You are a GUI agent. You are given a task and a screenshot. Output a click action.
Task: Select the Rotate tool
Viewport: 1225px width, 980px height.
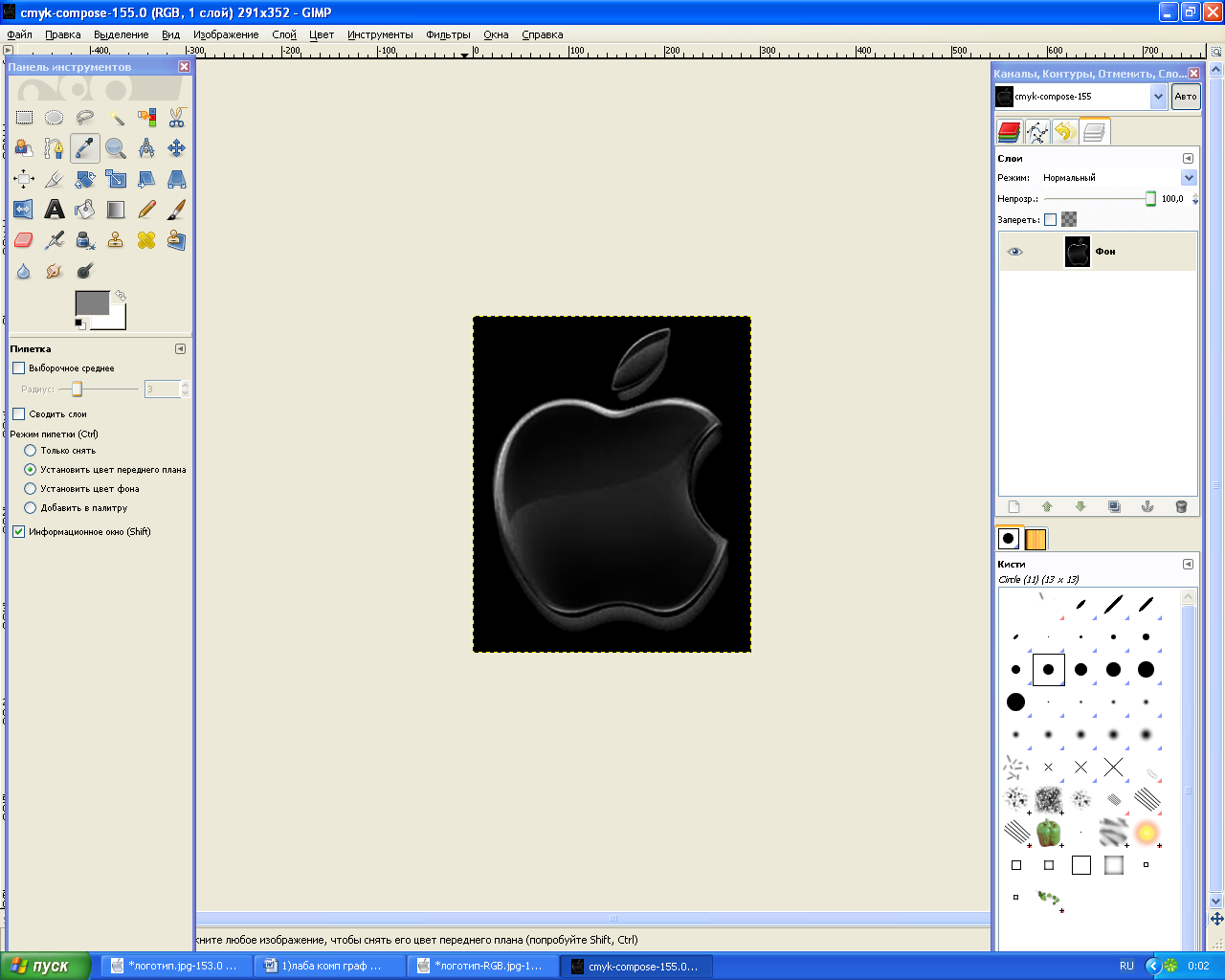pos(85,179)
